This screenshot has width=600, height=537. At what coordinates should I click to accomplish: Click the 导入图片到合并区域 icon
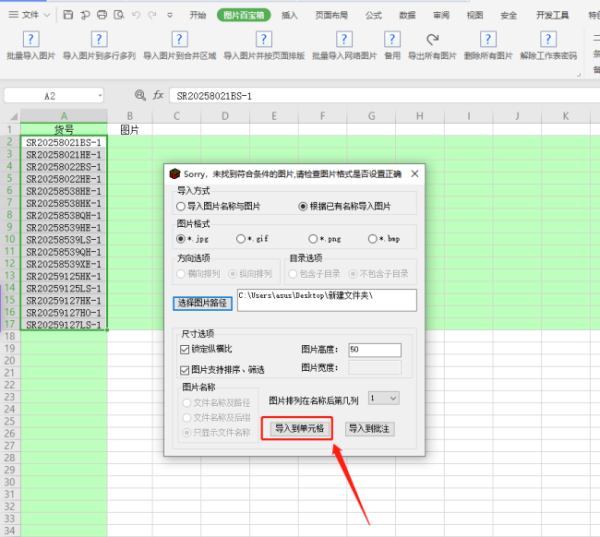pos(179,39)
